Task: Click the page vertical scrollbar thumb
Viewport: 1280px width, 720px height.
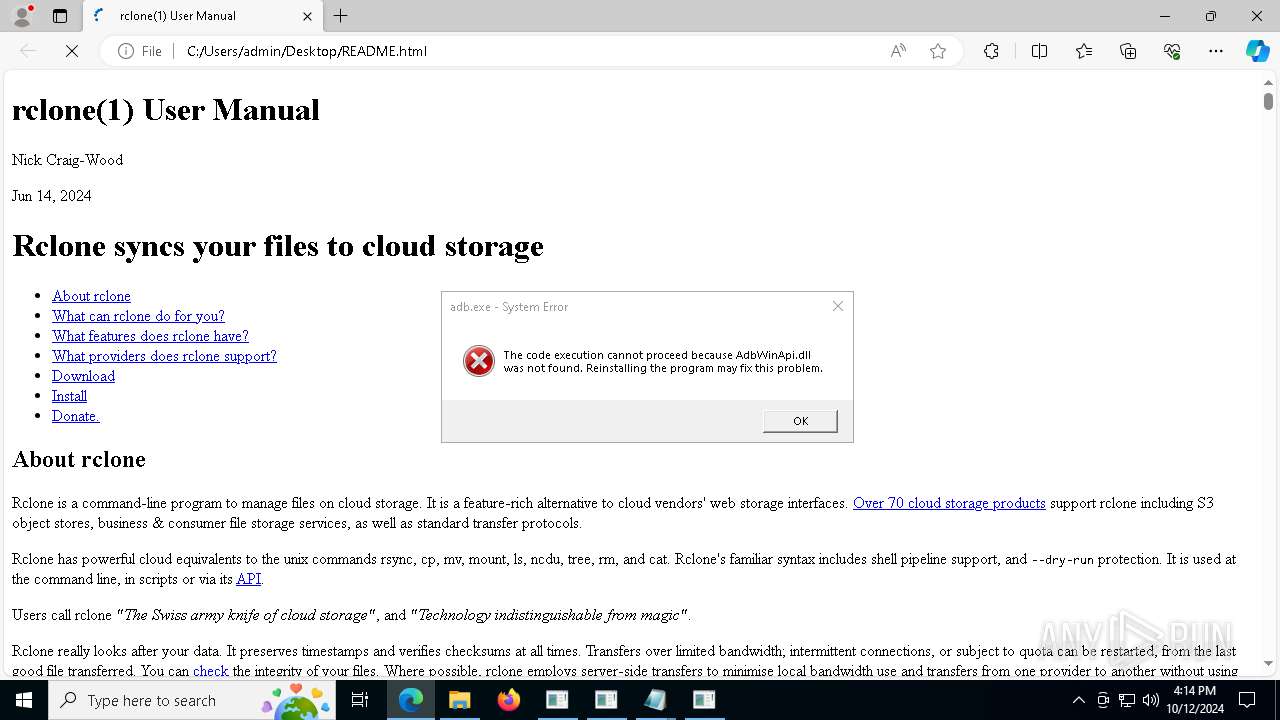Action: pos(1268,101)
